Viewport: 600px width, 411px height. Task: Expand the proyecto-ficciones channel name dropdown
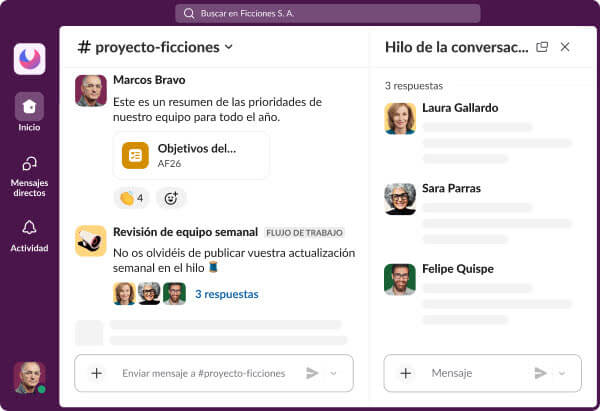click(229, 47)
